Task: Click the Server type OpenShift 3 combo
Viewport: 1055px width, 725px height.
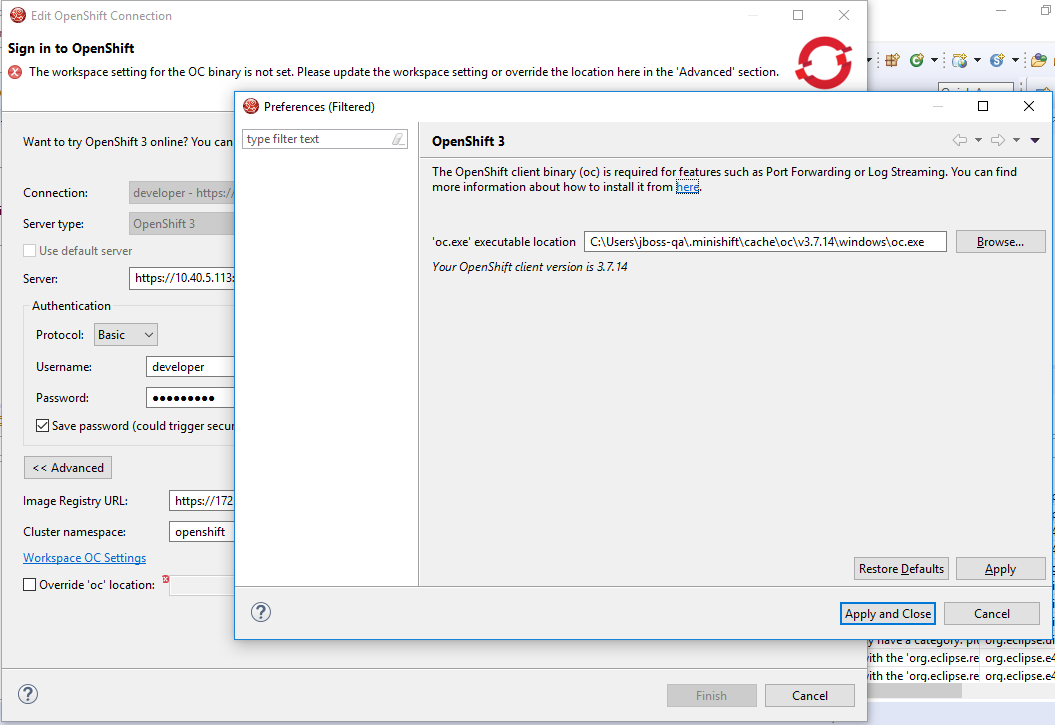Action: [181, 224]
